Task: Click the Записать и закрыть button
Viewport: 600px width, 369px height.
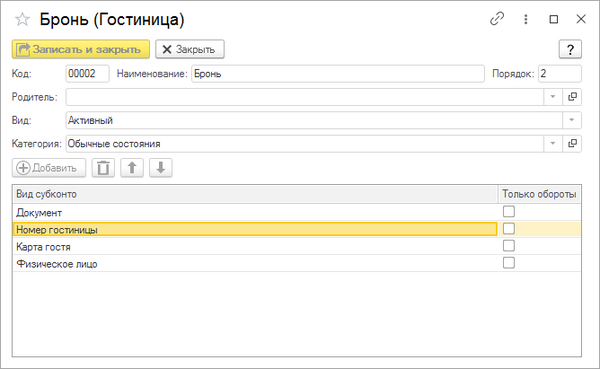Action: coord(81,49)
